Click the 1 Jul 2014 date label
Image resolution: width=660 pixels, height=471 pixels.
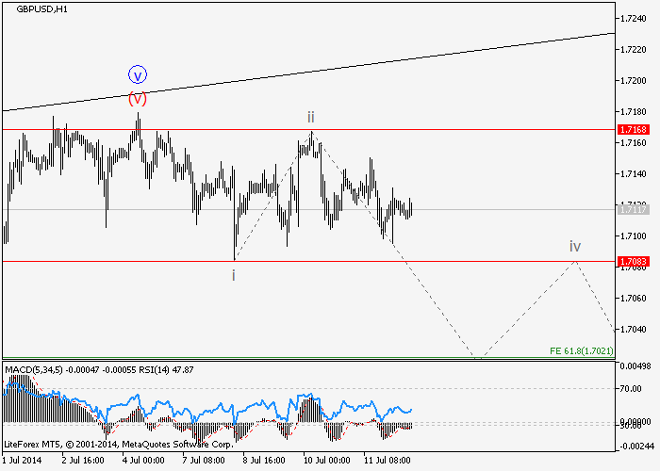click(x=22, y=460)
